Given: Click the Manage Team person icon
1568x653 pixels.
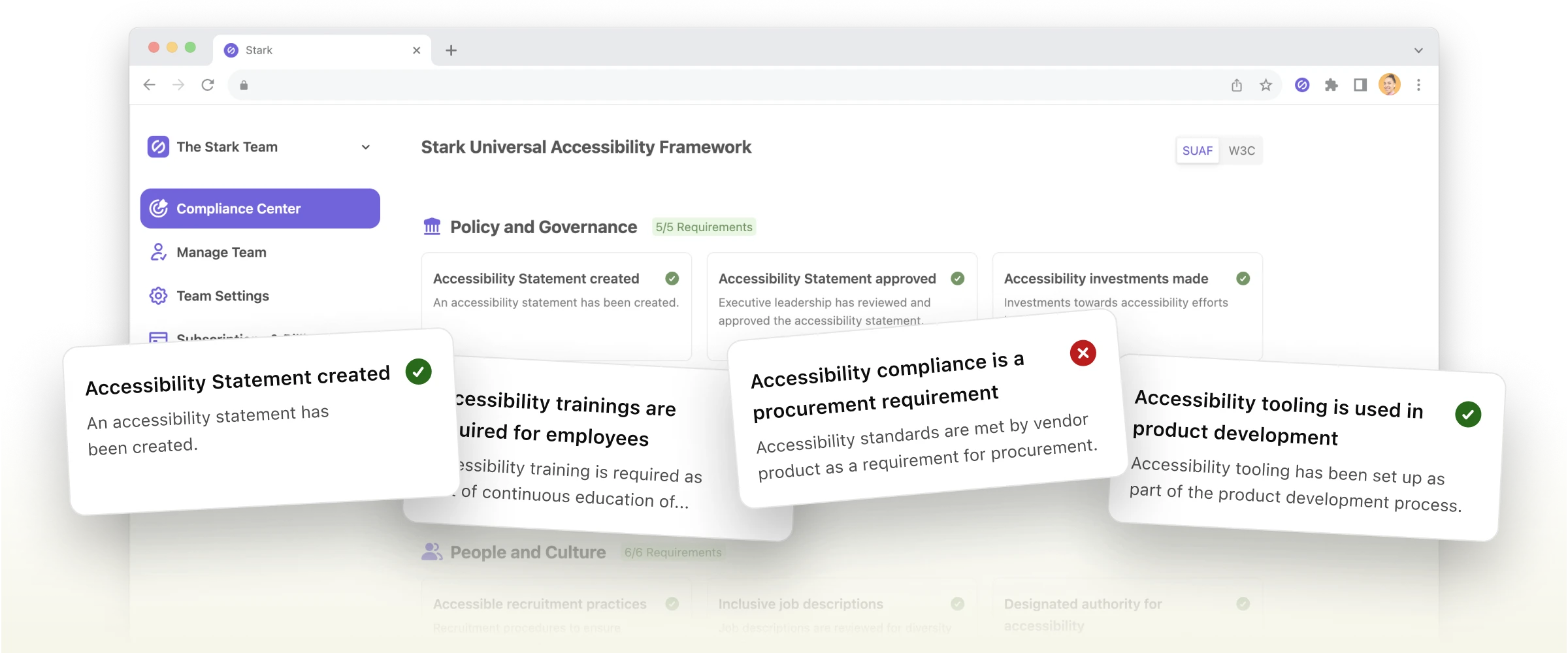Looking at the screenshot, I should [157, 252].
